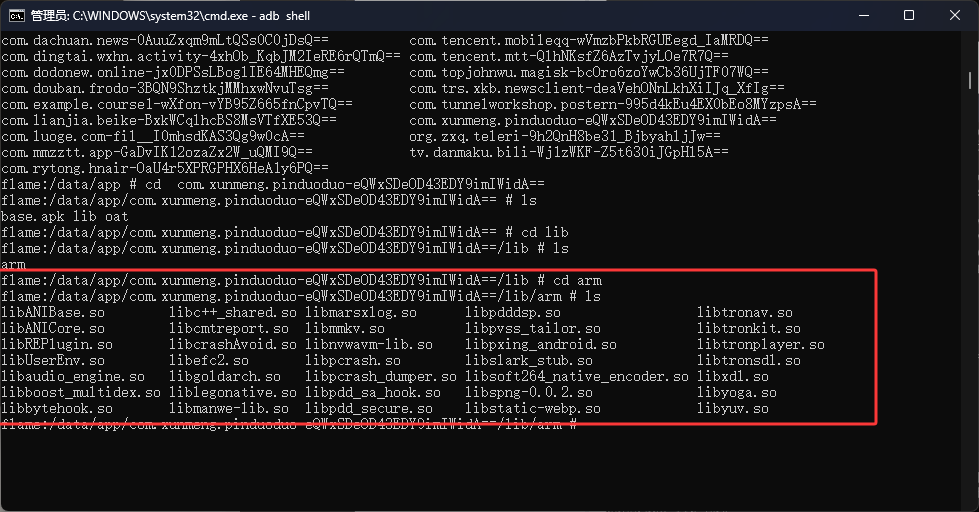The width and height of the screenshot is (979, 512).
Task: Click on libpxing_android.so entry
Action: (x=541, y=345)
